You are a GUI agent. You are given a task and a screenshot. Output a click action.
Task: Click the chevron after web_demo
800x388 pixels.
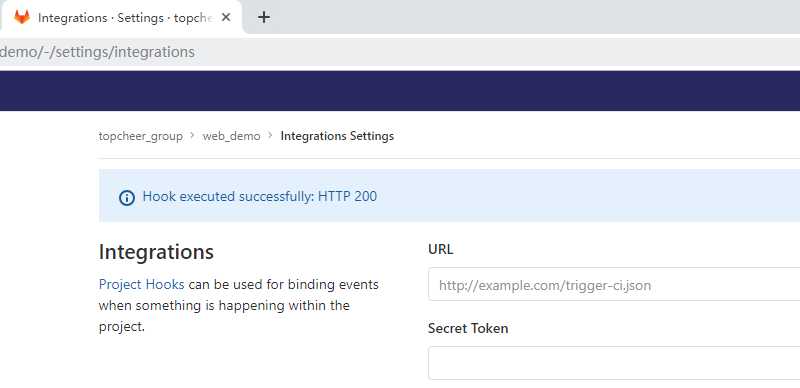pyautogui.click(x=270, y=136)
